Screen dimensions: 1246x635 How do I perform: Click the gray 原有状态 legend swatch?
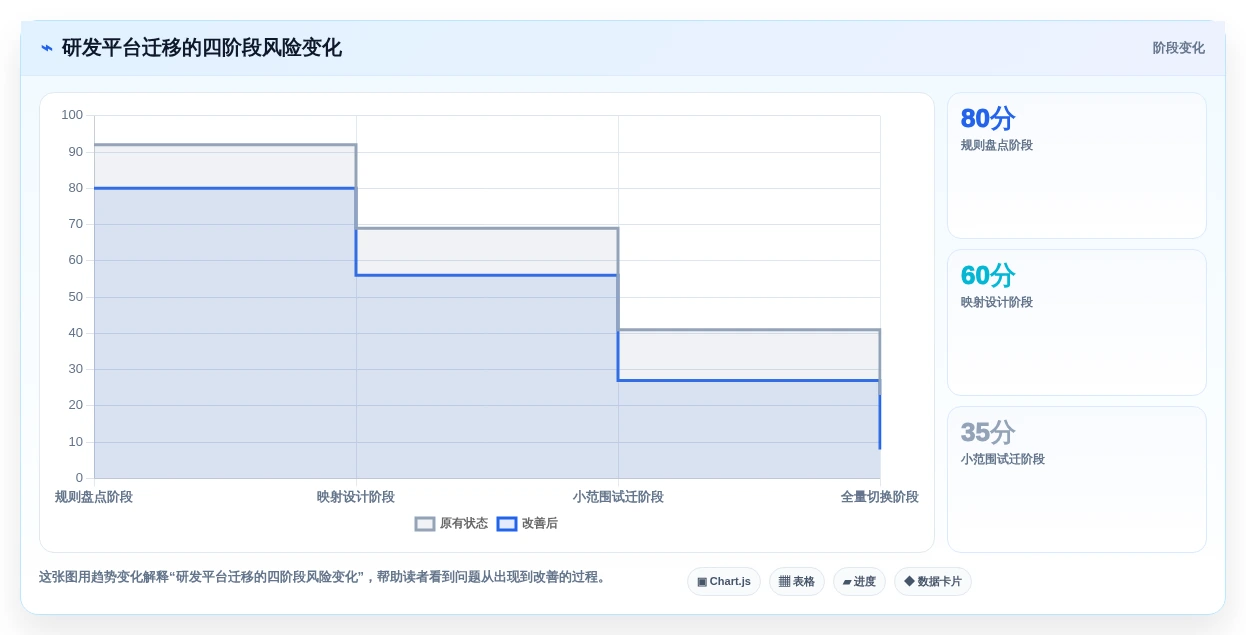click(425, 523)
